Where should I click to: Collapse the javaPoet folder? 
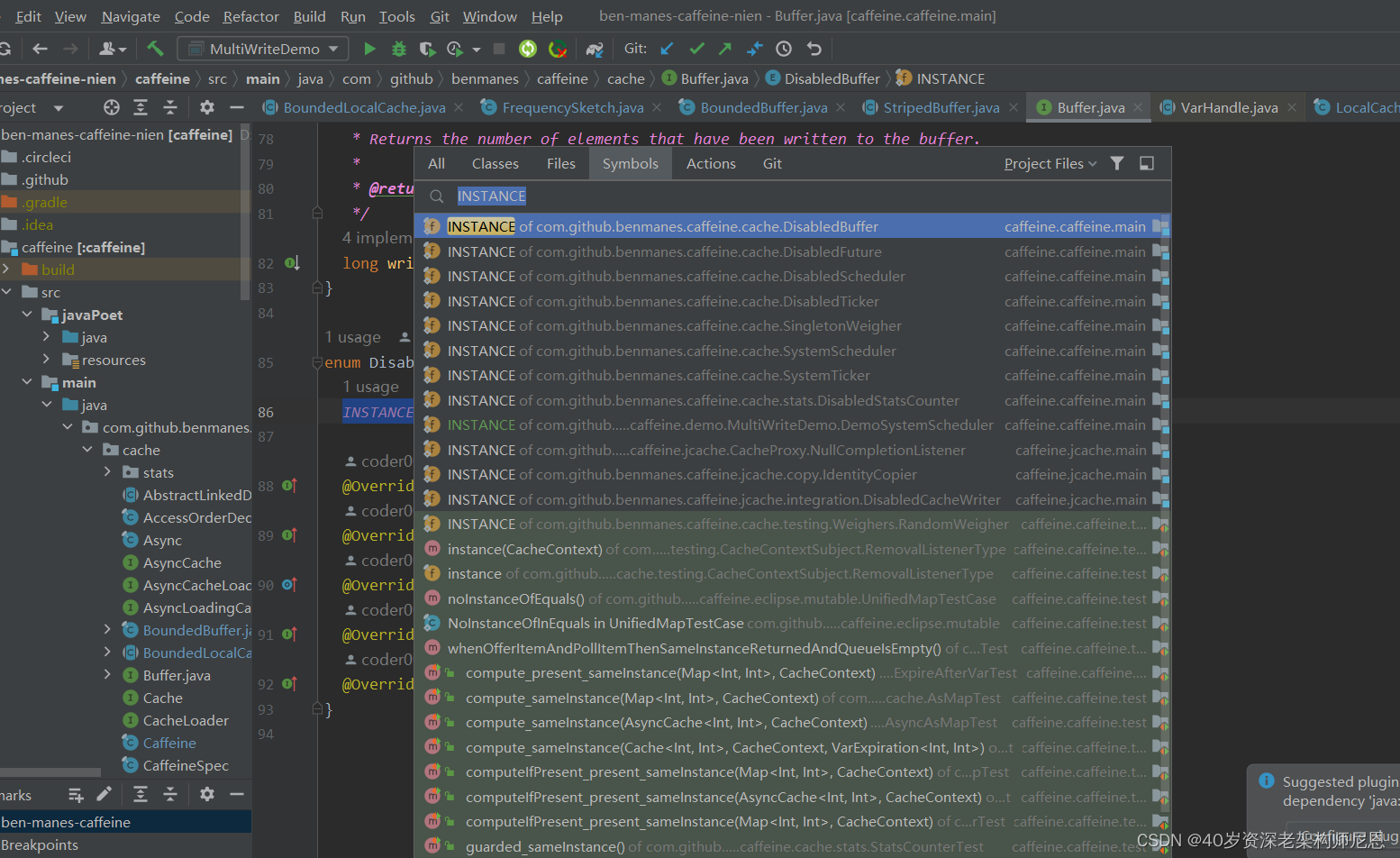click(27, 314)
